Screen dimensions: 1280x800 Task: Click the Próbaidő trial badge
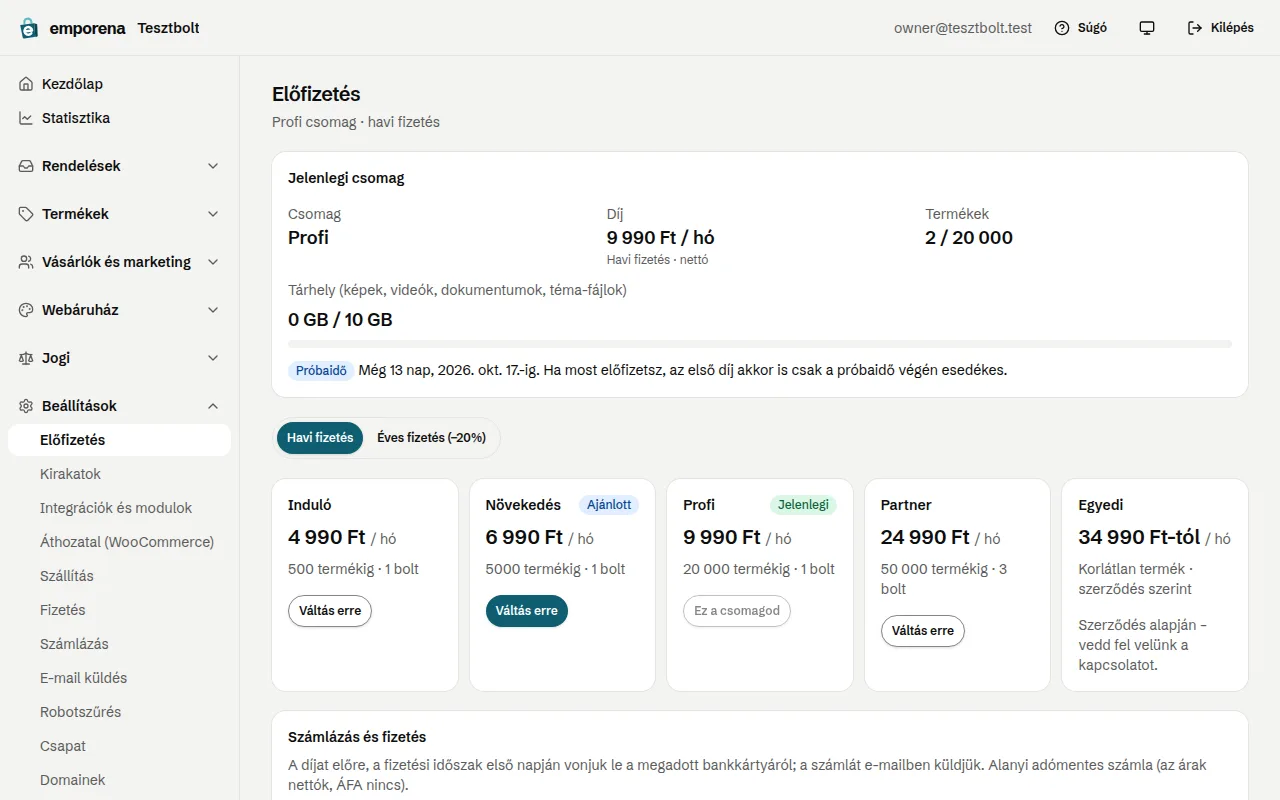pyautogui.click(x=321, y=370)
